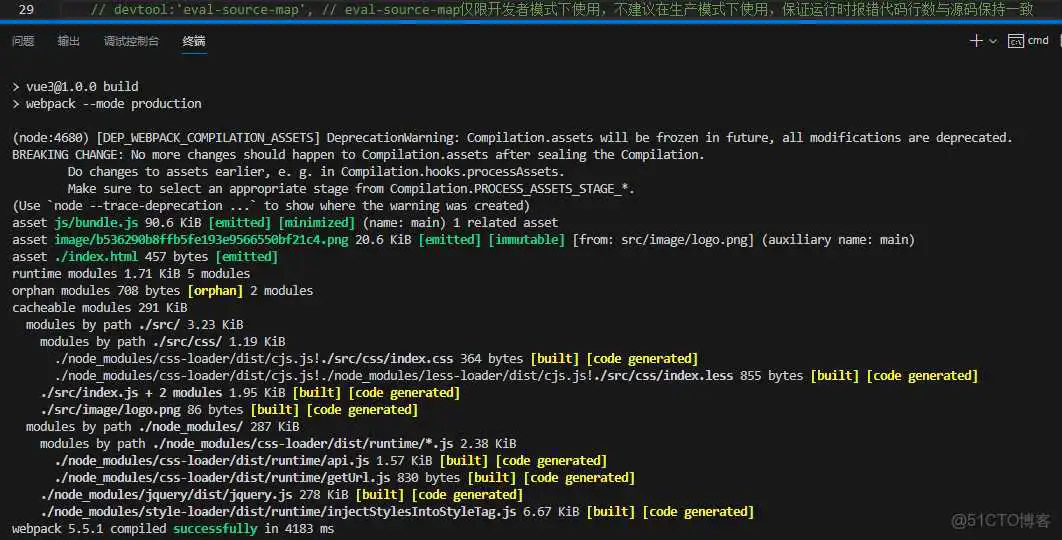Click editor line number 29
This screenshot has width=1062, height=540.
pos(26,9)
